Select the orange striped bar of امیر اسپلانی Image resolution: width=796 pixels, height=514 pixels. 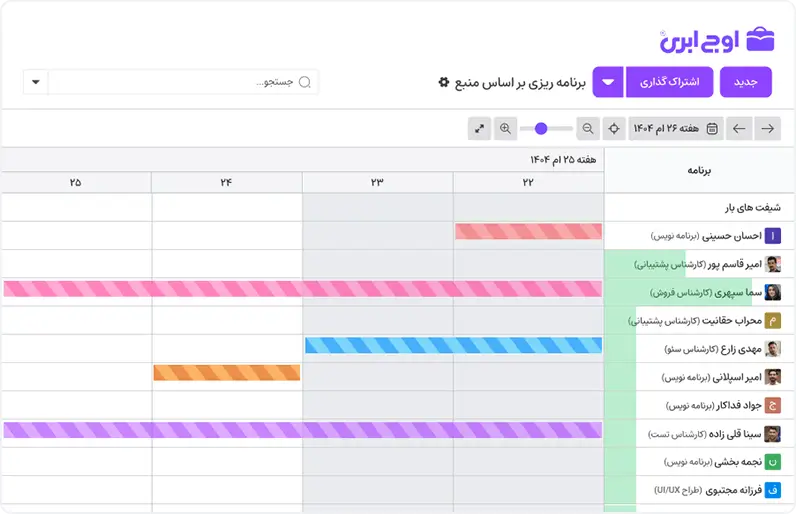click(227, 373)
